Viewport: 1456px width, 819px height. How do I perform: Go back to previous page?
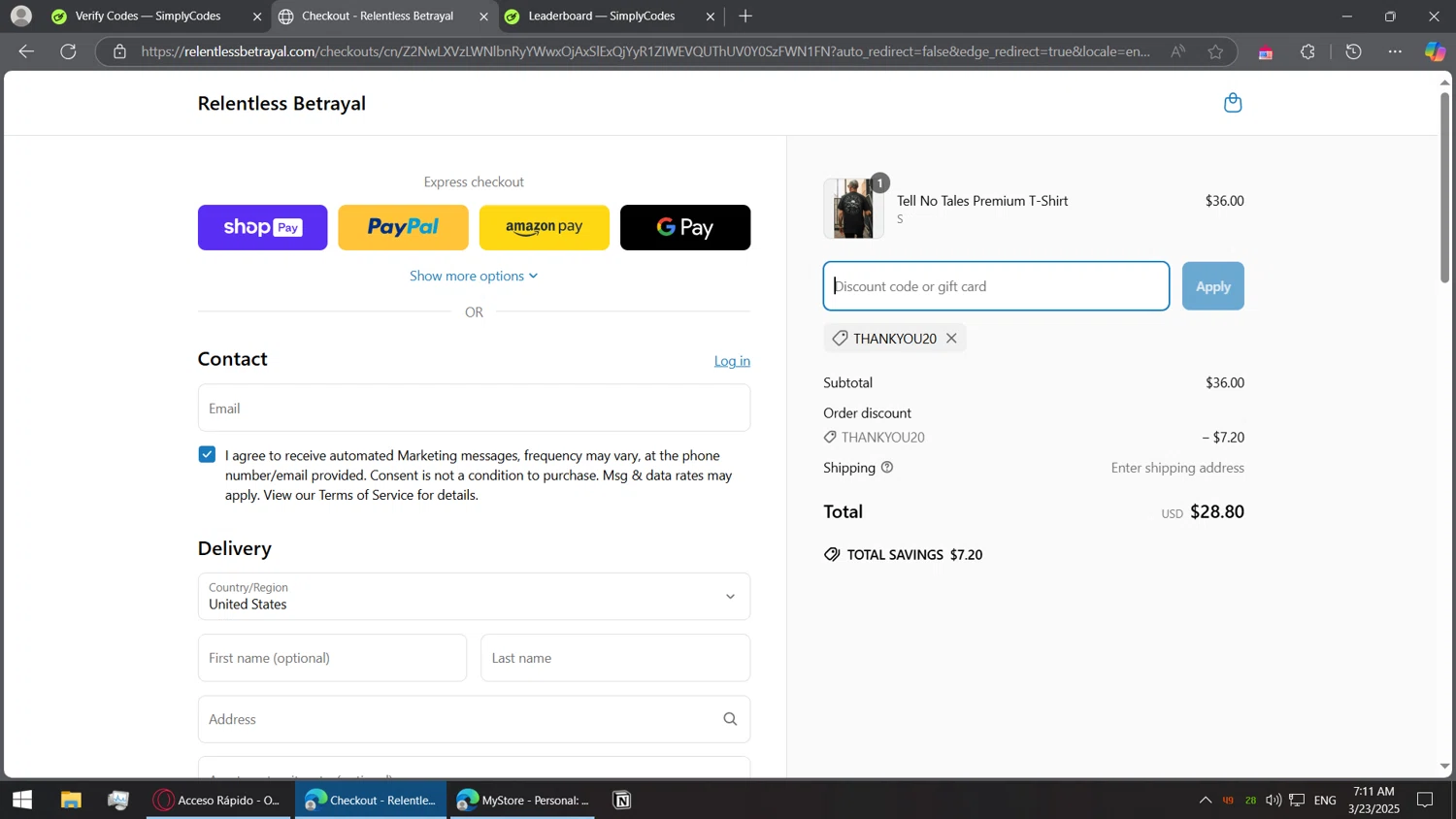click(x=26, y=51)
